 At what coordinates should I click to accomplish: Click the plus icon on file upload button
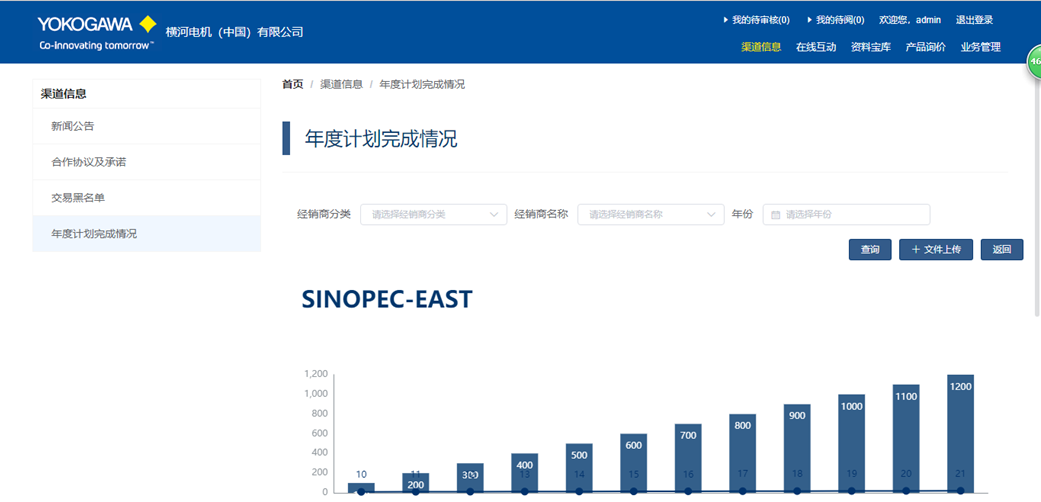coord(916,250)
